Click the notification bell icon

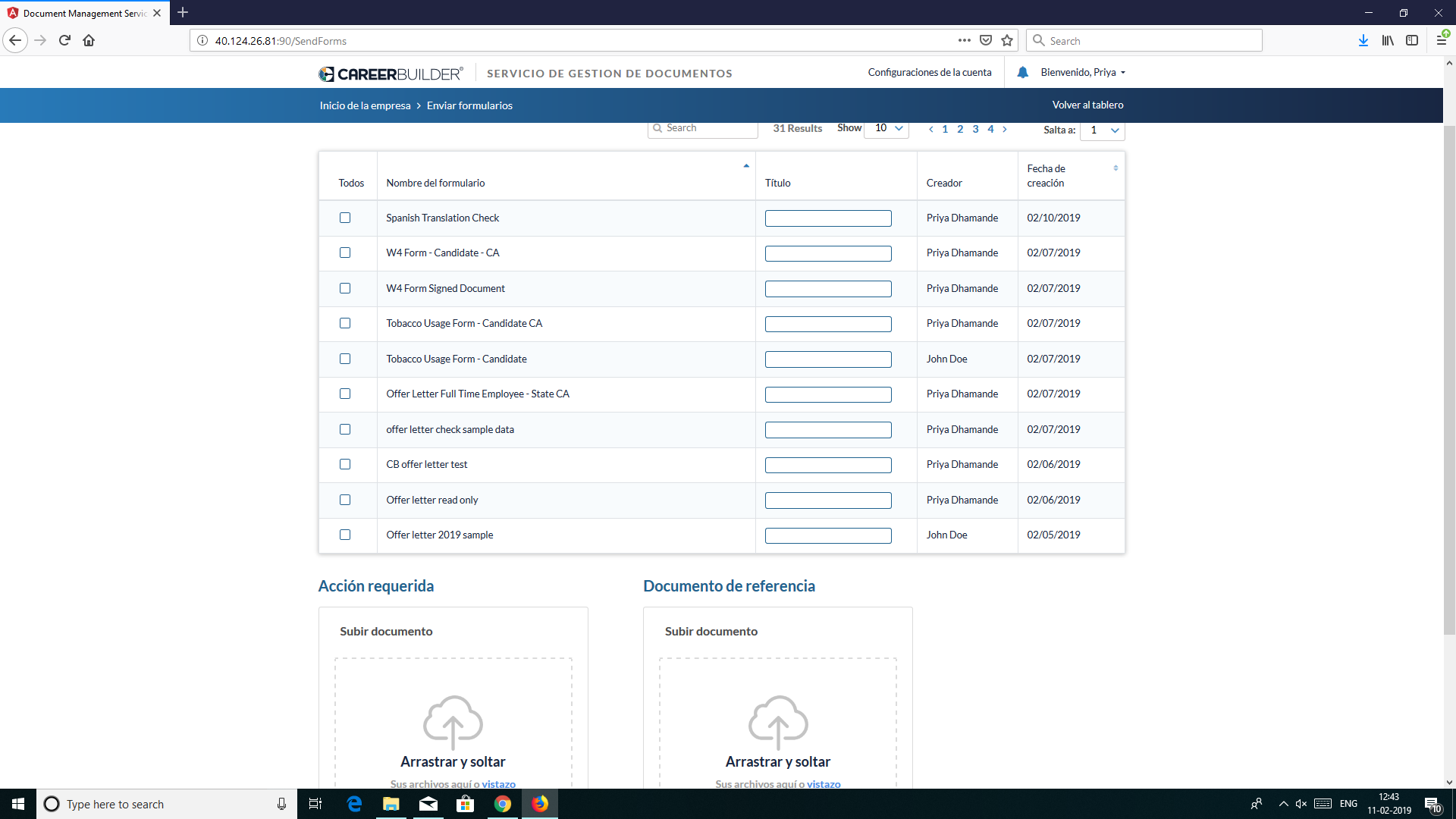(1022, 73)
